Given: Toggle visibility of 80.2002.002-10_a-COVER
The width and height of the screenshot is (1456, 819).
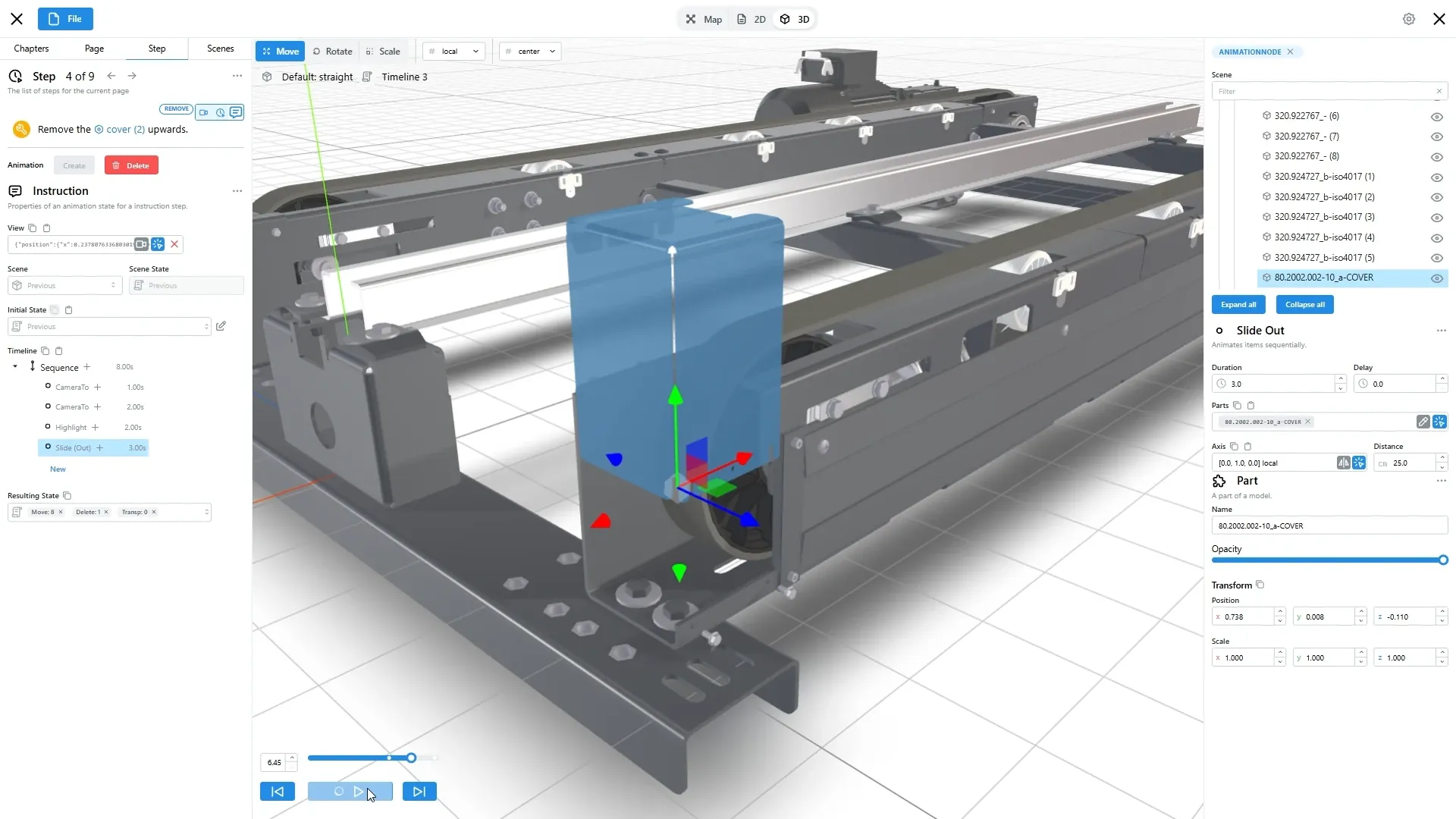Looking at the screenshot, I should click(1436, 278).
